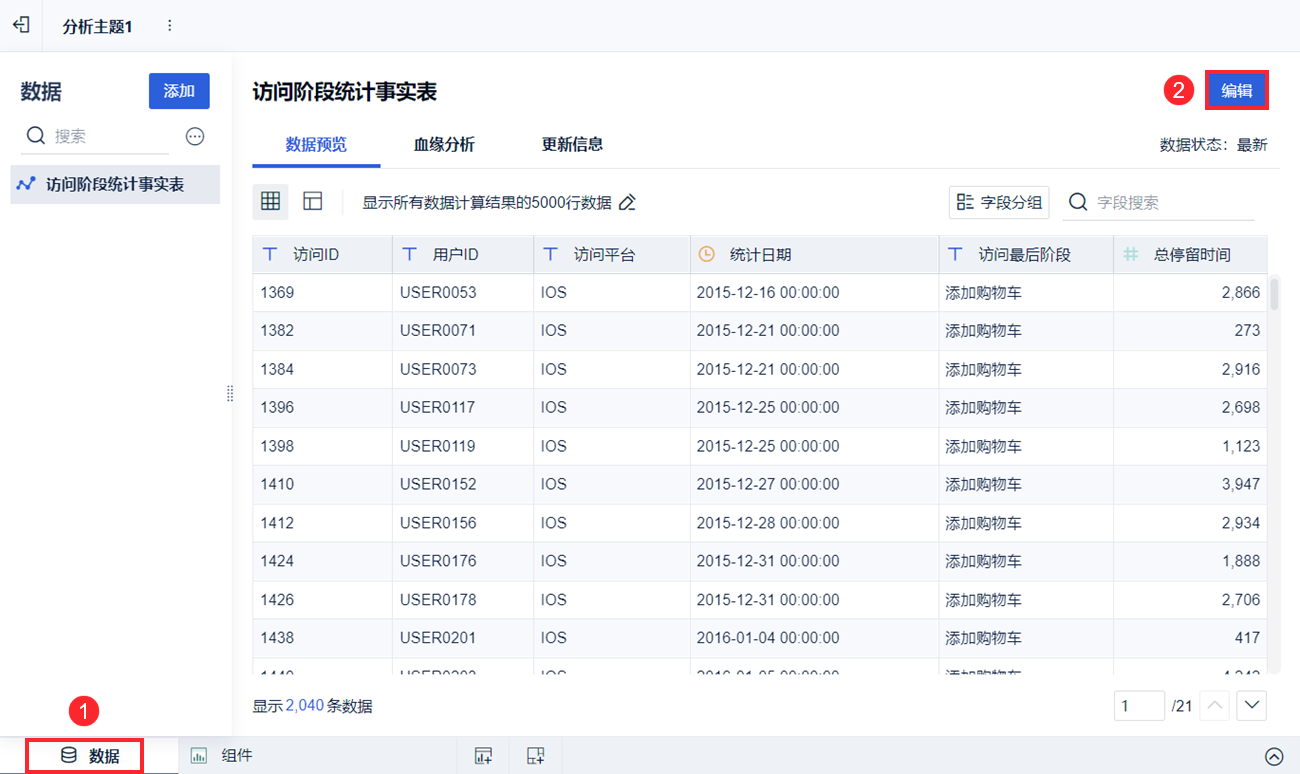This screenshot has width=1300, height=774.
Task: Click the cell USER0201
Action: coord(463,638)
